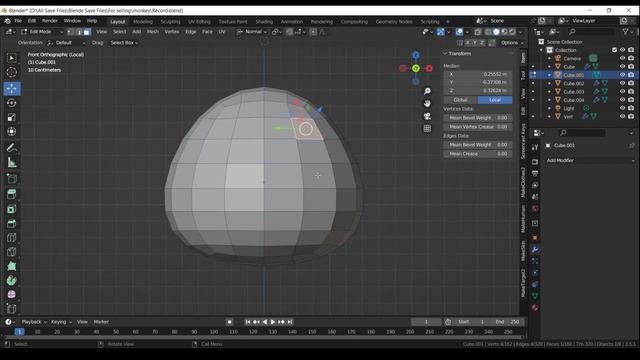Select the Spin tool

(11, 280)
